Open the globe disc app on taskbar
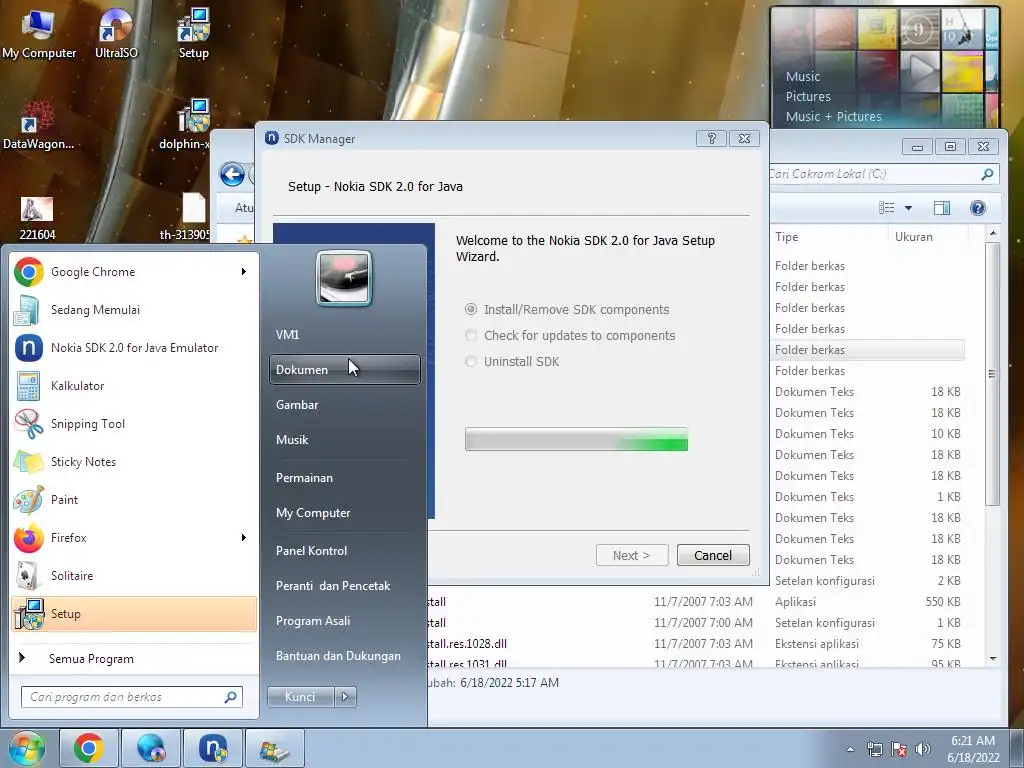The height and width of the screenshot is (768, 1024). point(150,748)
